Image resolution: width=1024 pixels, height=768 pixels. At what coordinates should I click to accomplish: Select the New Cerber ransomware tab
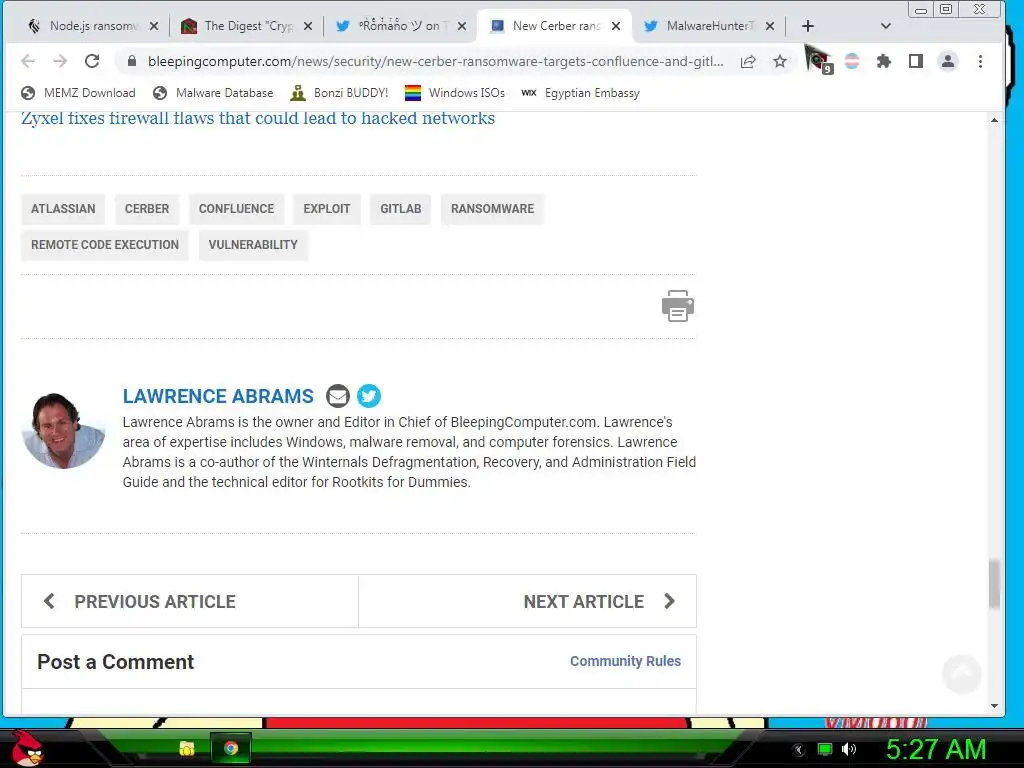pos(555,26)
